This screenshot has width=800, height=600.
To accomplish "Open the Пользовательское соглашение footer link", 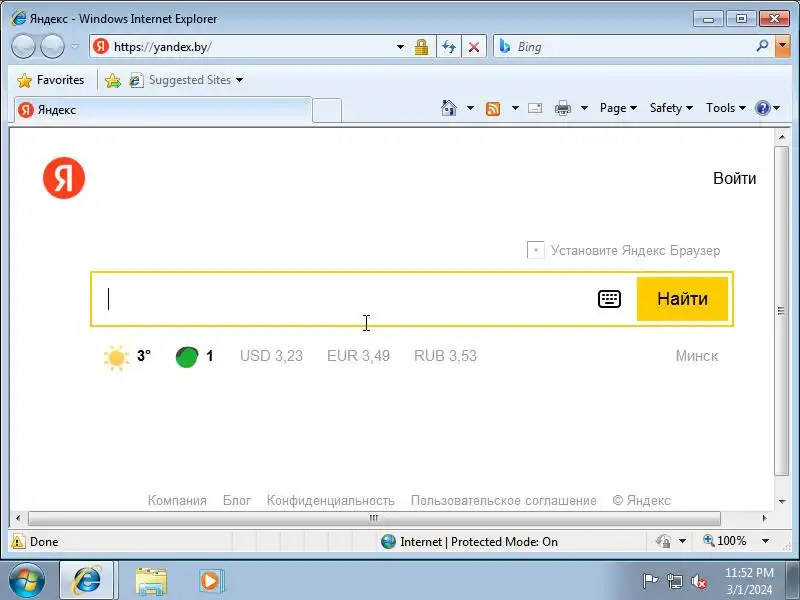I will pos(504,501).
